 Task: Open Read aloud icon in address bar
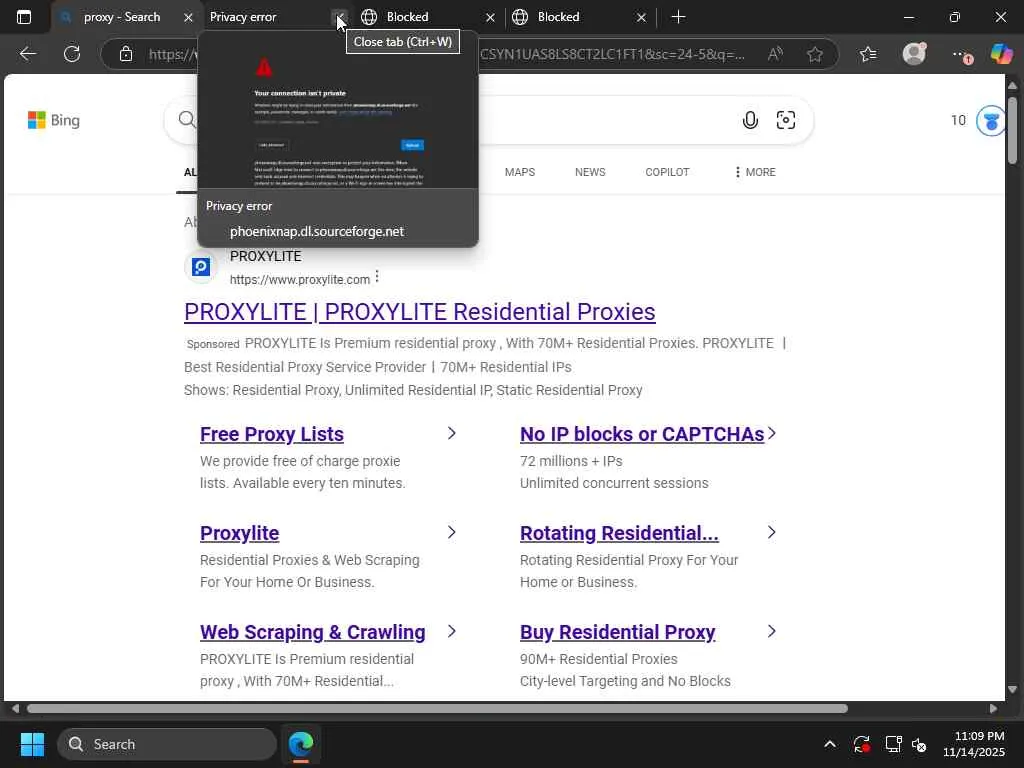click(x=775, y=54)
